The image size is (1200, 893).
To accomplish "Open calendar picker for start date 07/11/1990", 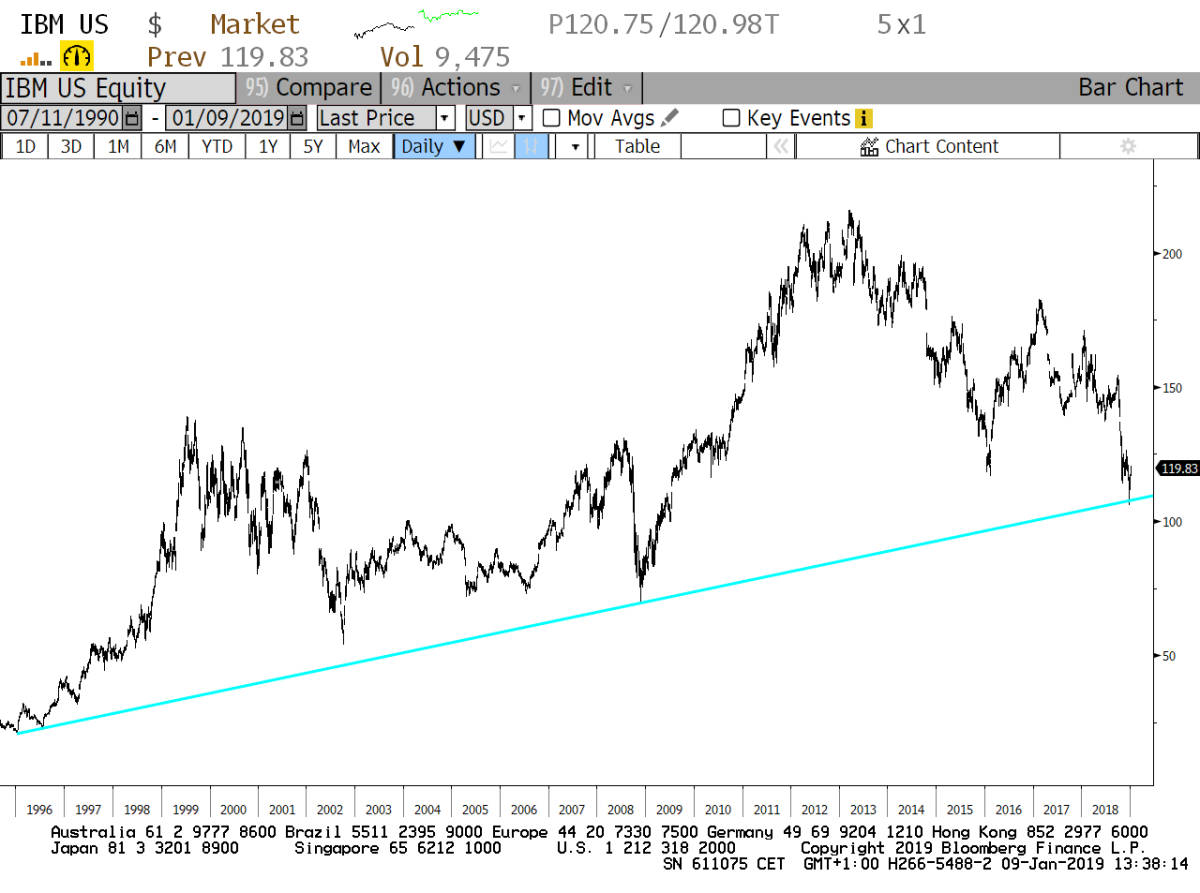I will (x=134, y=118).
